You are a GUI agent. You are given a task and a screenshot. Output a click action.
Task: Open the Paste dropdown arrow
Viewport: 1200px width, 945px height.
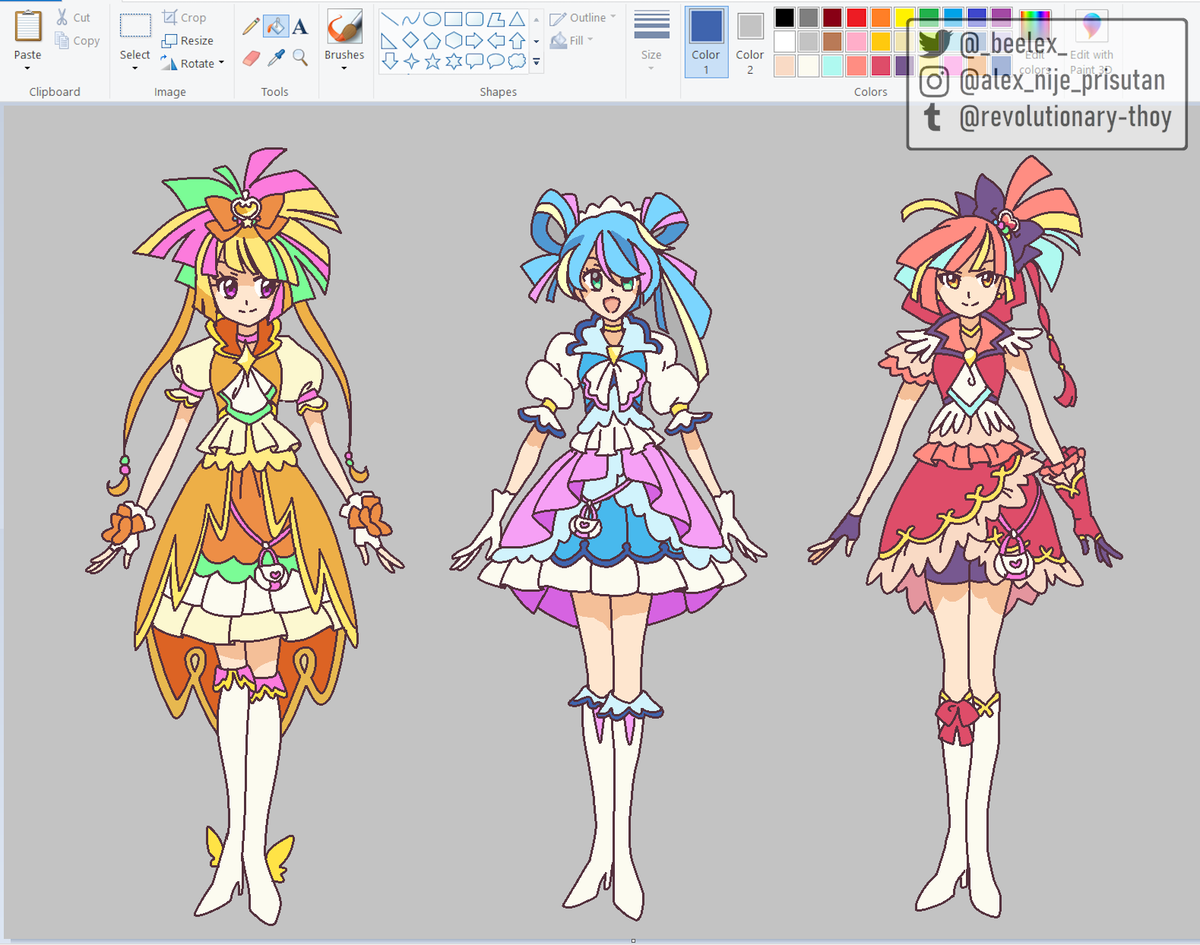(28, 68)
